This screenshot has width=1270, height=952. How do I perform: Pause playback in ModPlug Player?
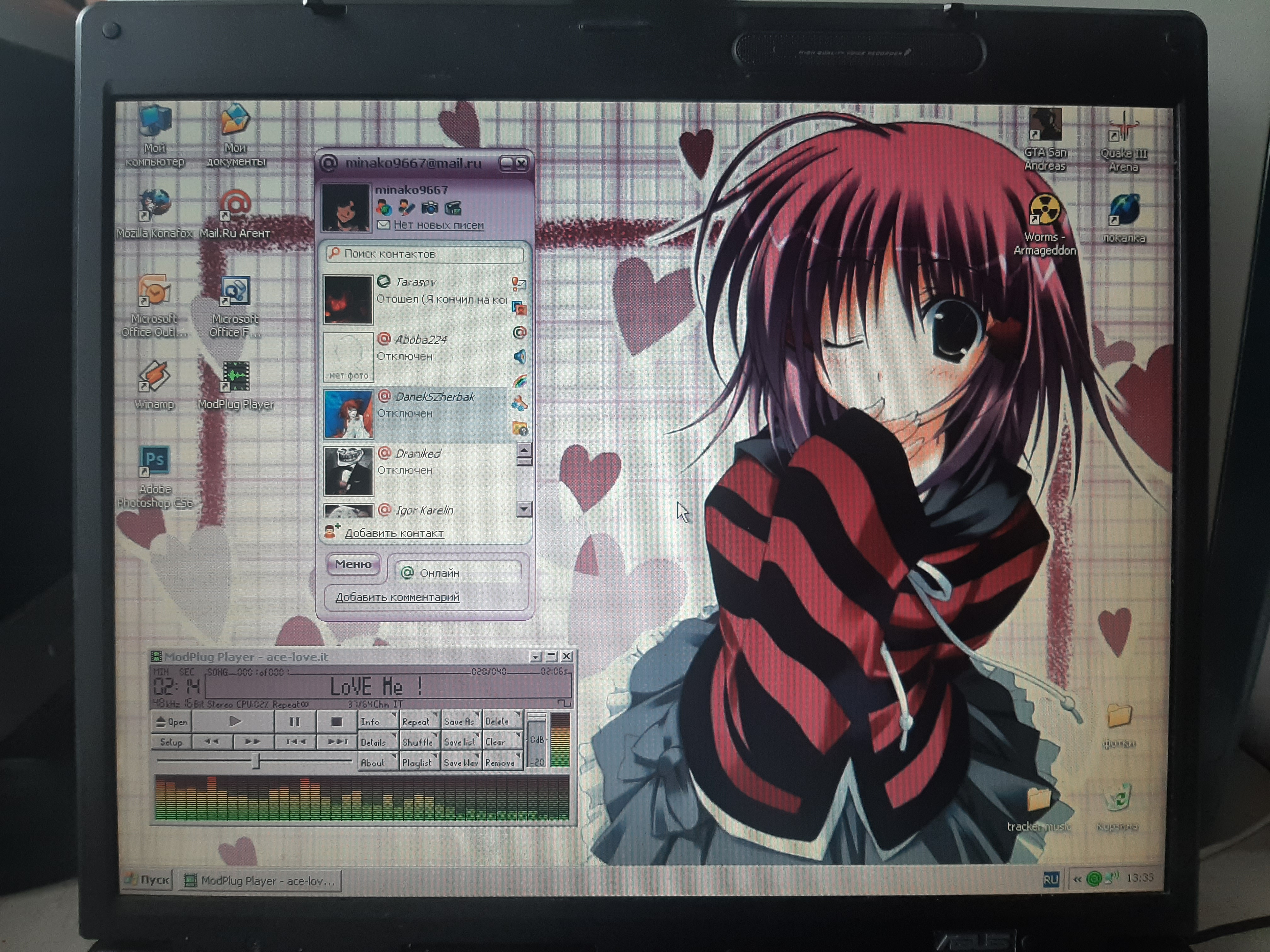295,722
